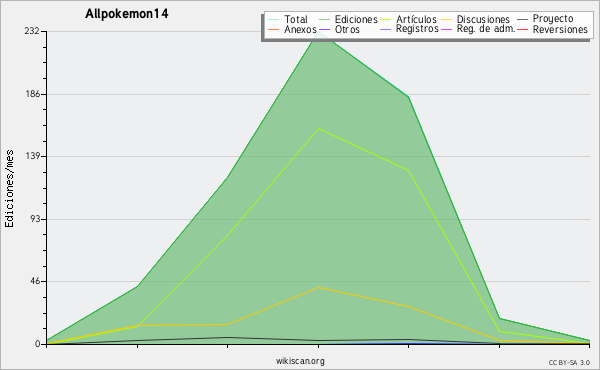Image resolution: width=600 pixels, height=370 pixels.
Task: Click the 232 y-axis label
Action: [32, 31]
